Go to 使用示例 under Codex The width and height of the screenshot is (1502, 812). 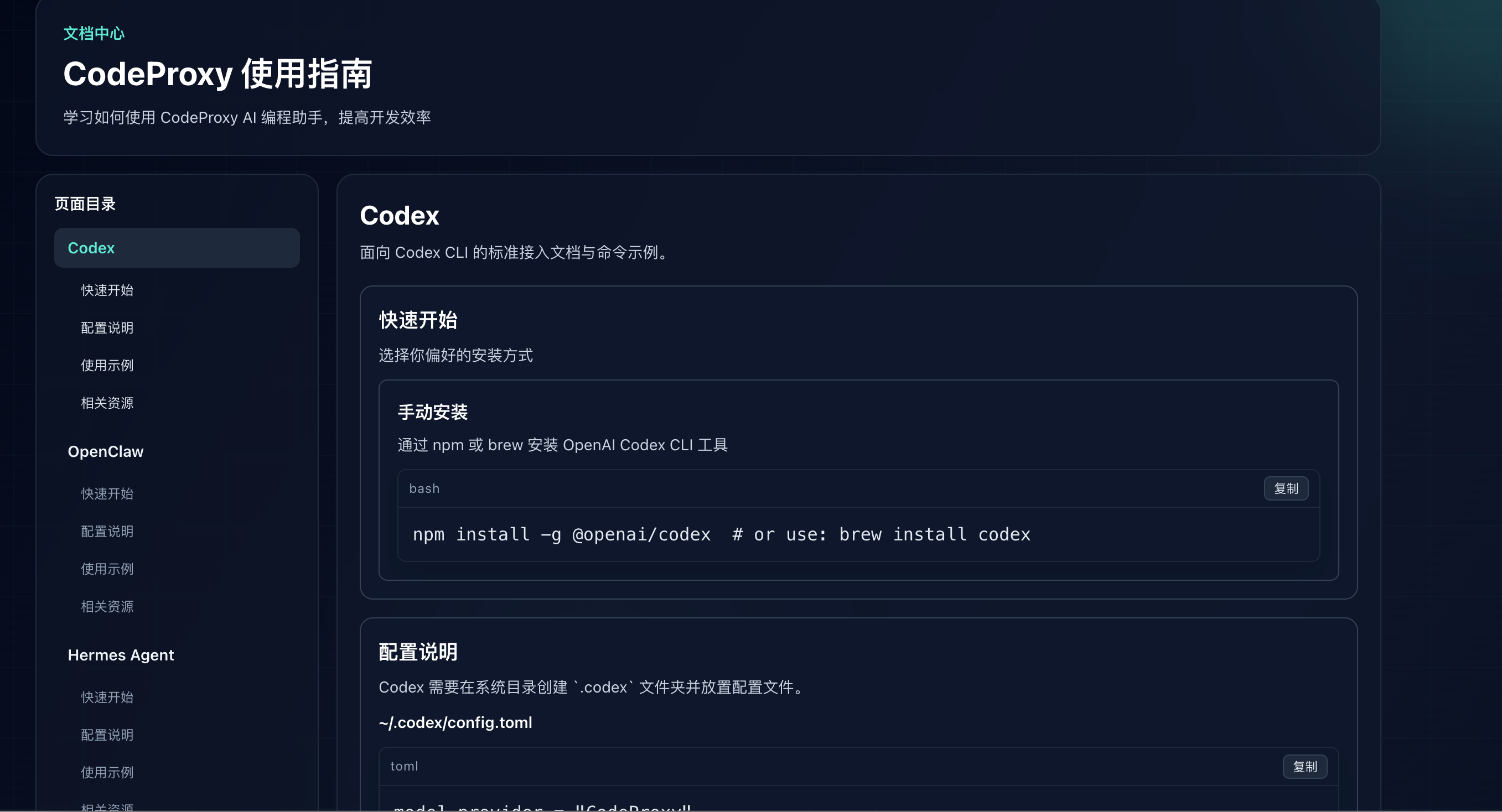107,366
